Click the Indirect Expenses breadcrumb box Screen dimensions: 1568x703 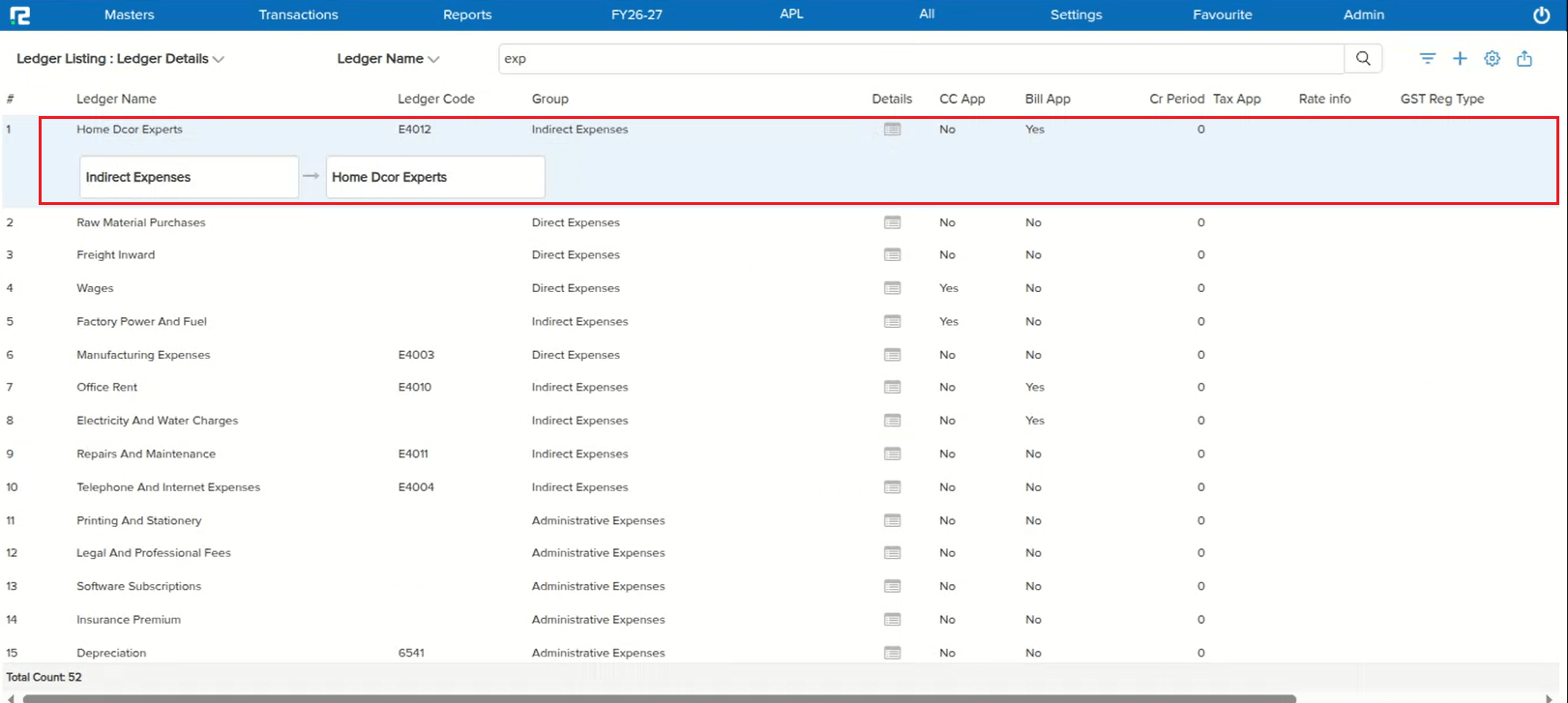click(189, 177)
